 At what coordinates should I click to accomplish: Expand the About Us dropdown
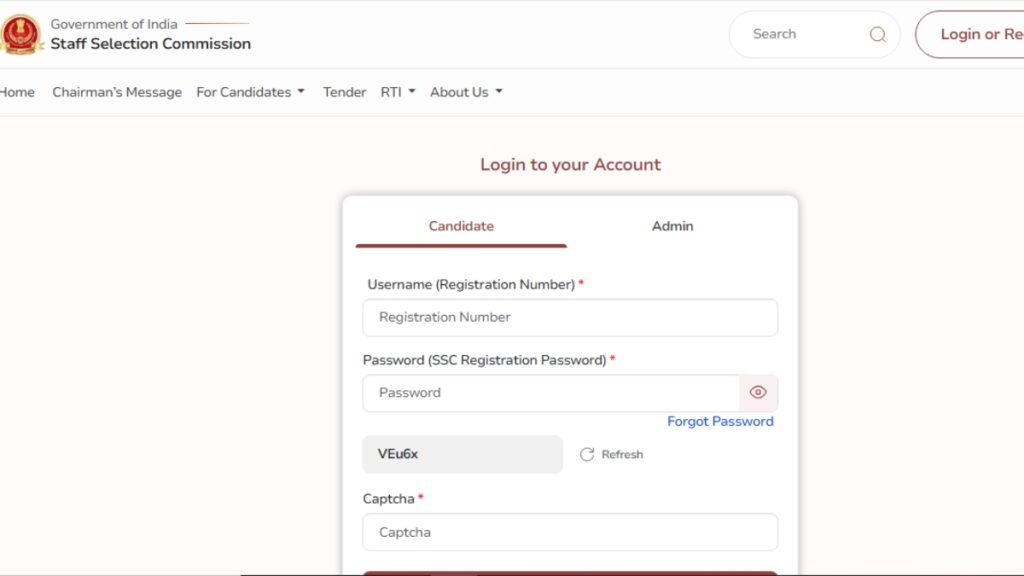pyautogui.click(x=466, y=92)
